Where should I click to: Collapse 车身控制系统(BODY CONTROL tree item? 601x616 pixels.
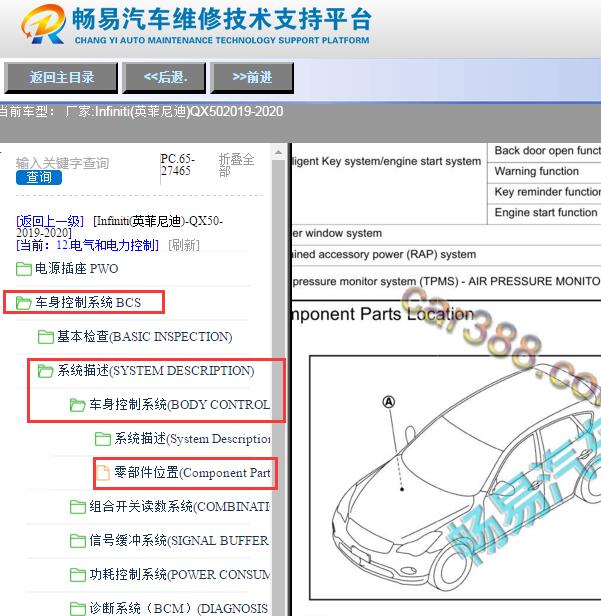(180, 405)
